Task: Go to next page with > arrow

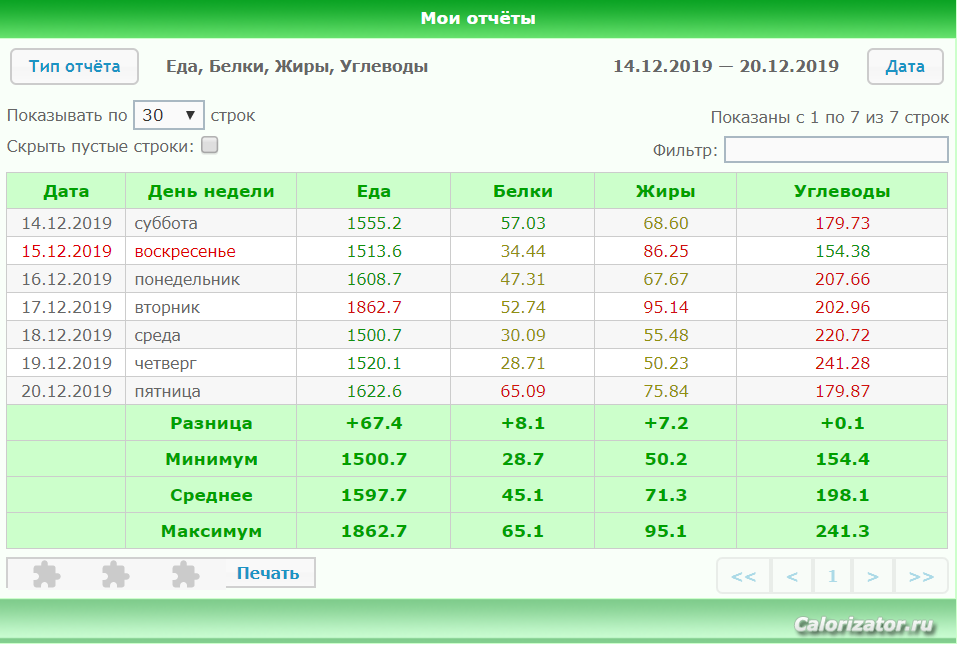Action: 872,576
